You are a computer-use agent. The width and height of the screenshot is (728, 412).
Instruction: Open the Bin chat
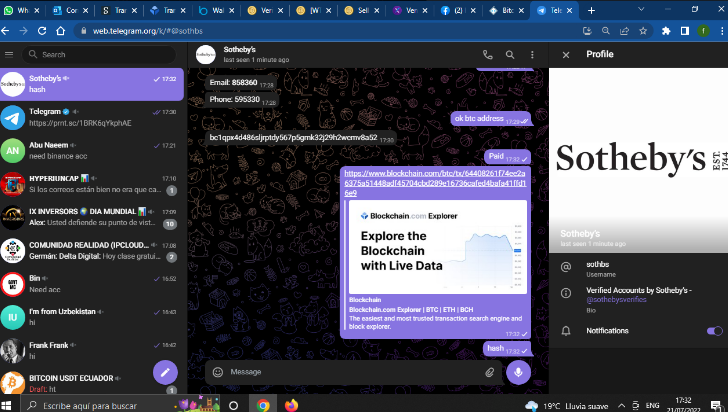coord(92,284)
